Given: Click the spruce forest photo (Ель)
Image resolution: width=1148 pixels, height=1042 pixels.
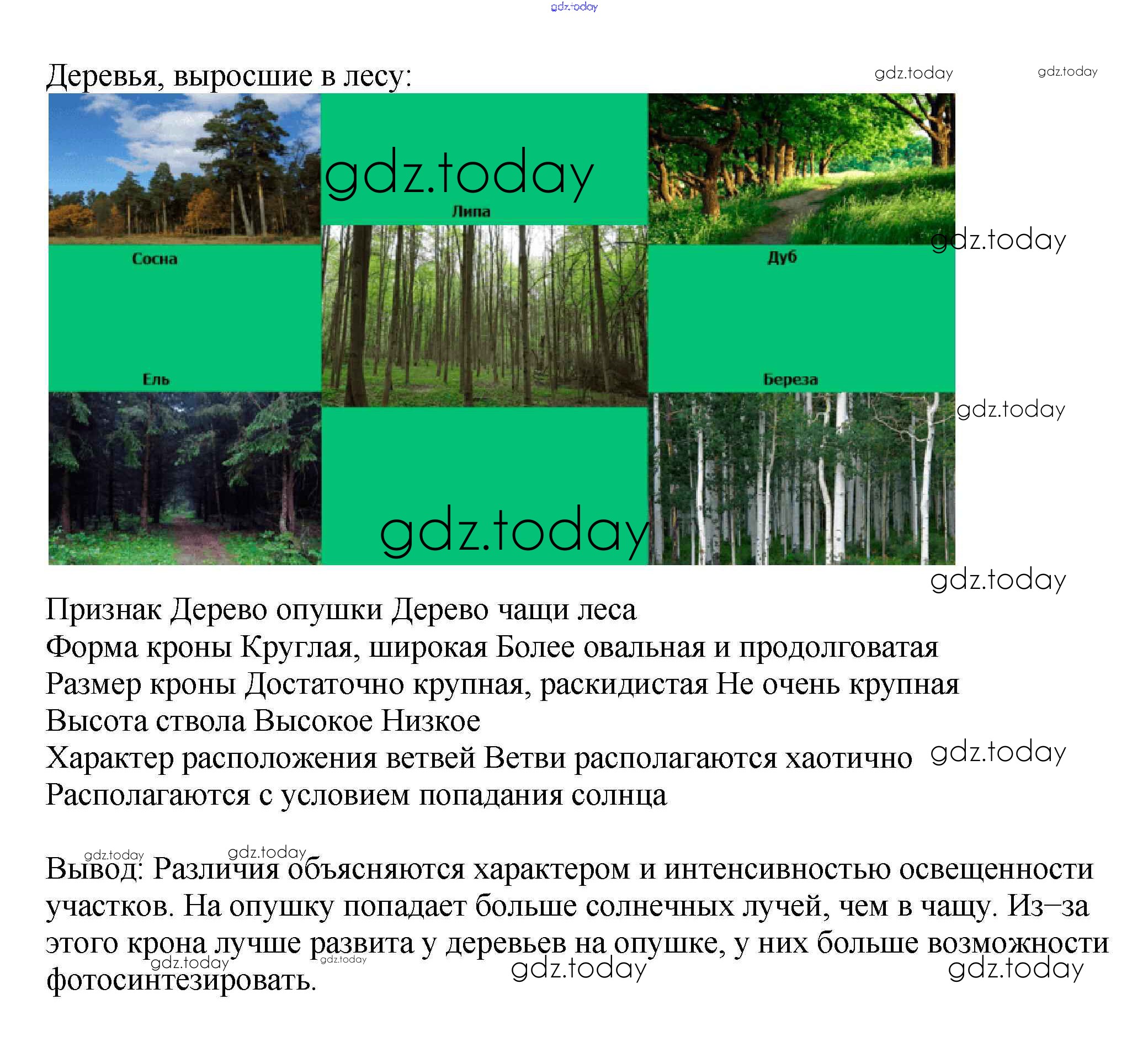Looking at the screenshot, I should pyautogui.click(x=184, y=478).
